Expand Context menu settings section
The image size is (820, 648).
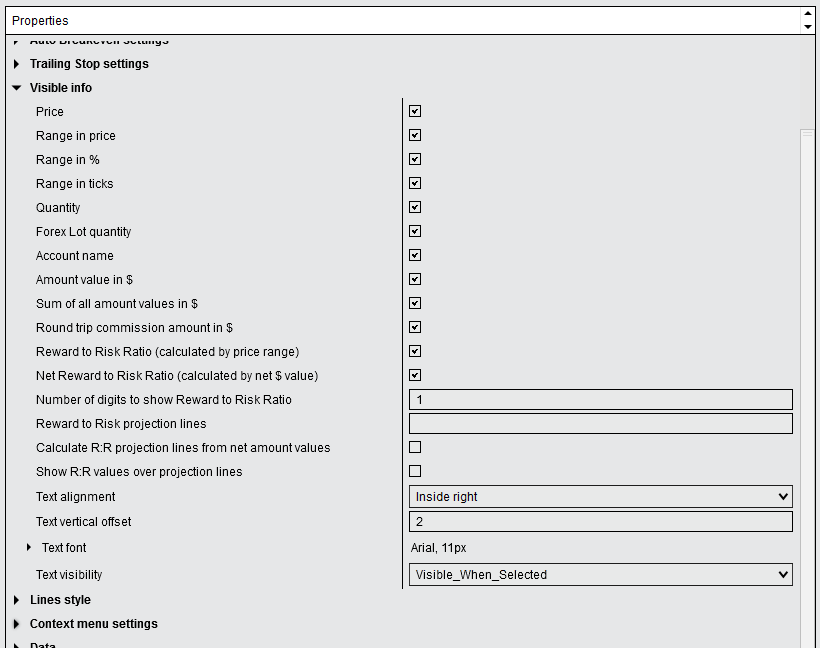click(16, 624)
